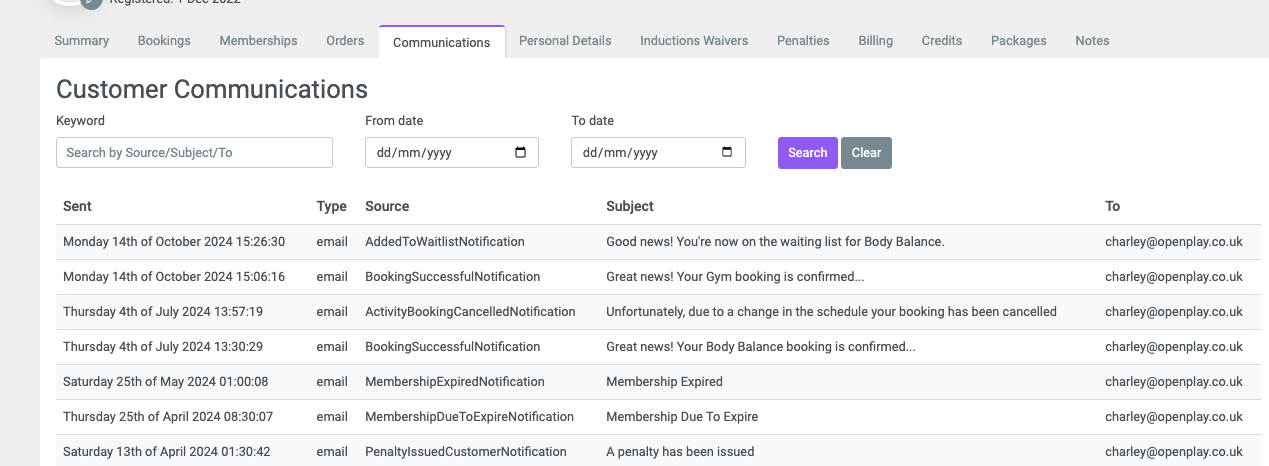Viewport: 1269px width, 466px height.
Task: Go to the Billing tab
Action: pyautogui.click(x=875, y=41)
